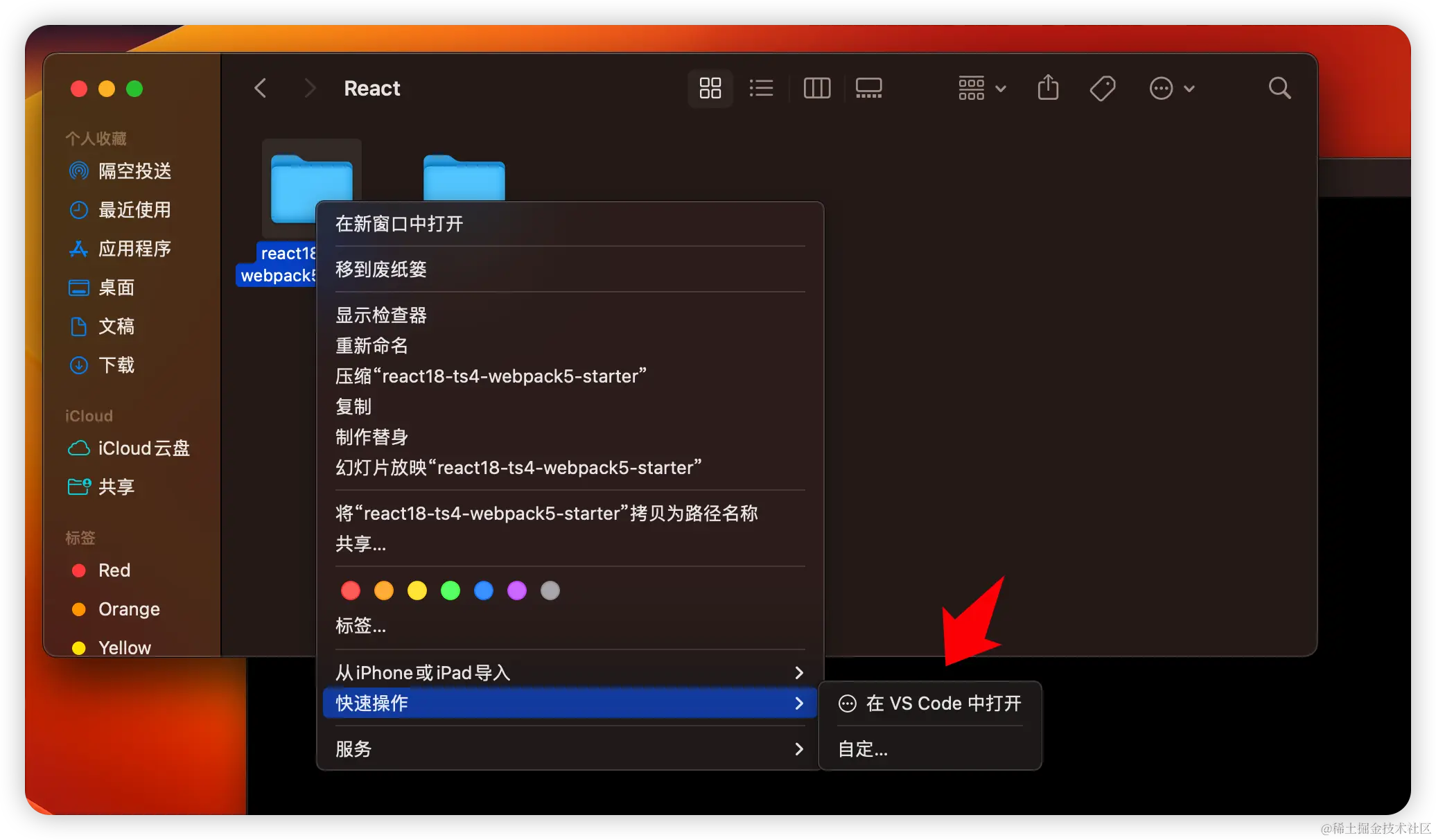
Task: Apply the green color tag
Action: pyautogui.click(x=450, y=590)
